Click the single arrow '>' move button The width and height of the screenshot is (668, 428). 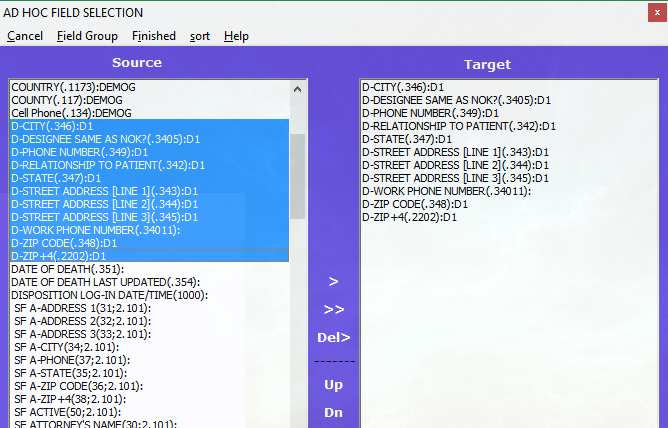click(x=333, y=282)
